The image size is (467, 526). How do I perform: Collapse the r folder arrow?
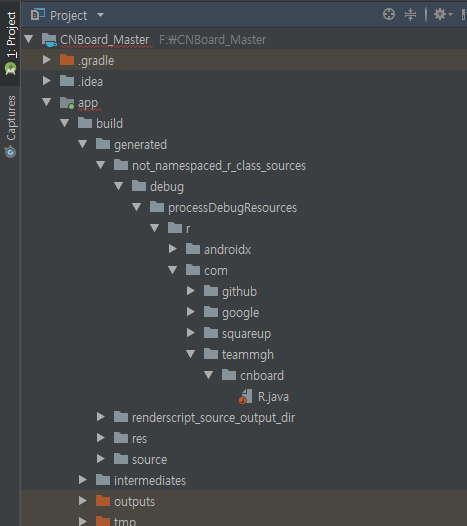point(155,228)
